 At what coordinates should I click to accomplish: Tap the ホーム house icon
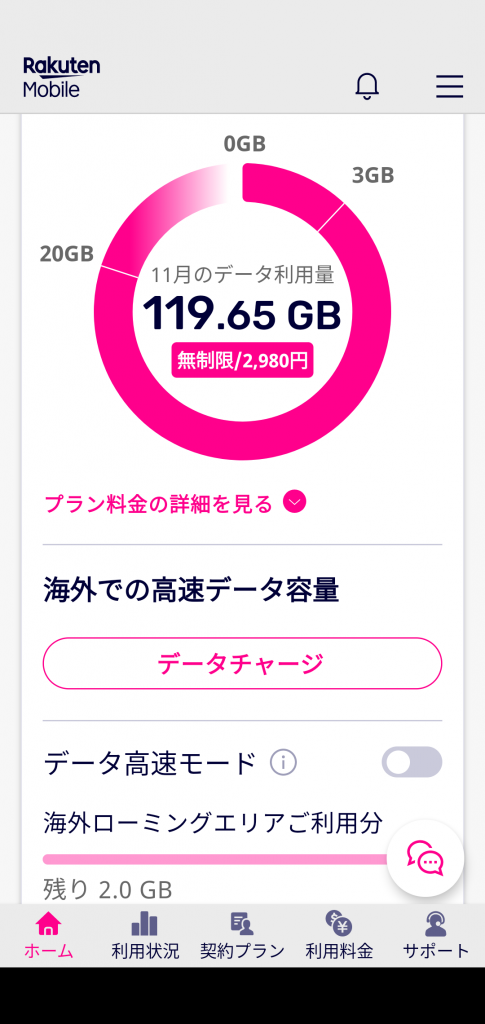click(48, 924)
